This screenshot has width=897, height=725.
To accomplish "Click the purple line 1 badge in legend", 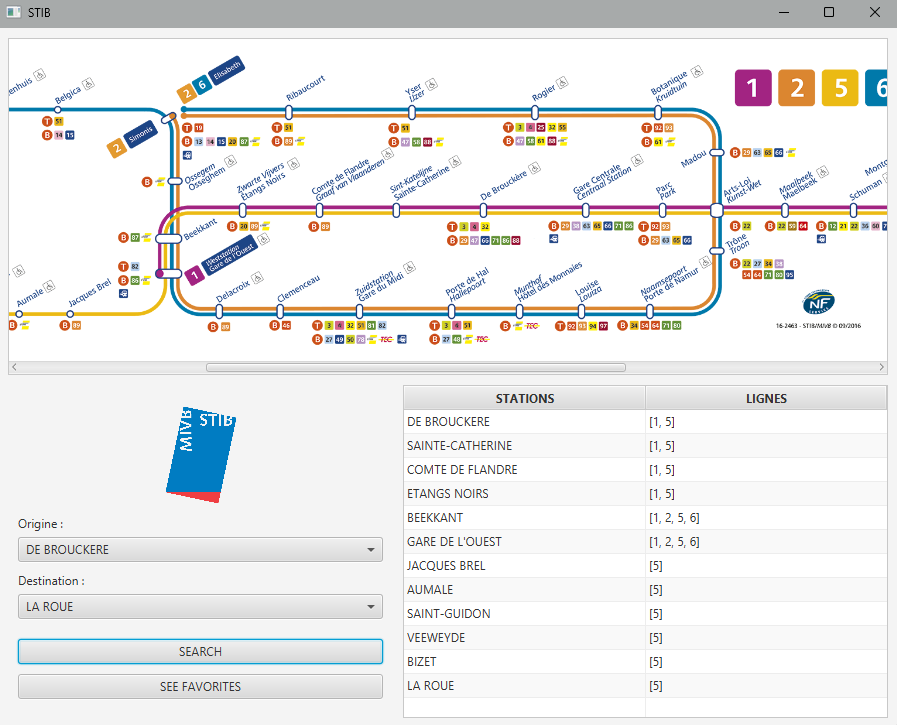I will click(x=753, y=88).
